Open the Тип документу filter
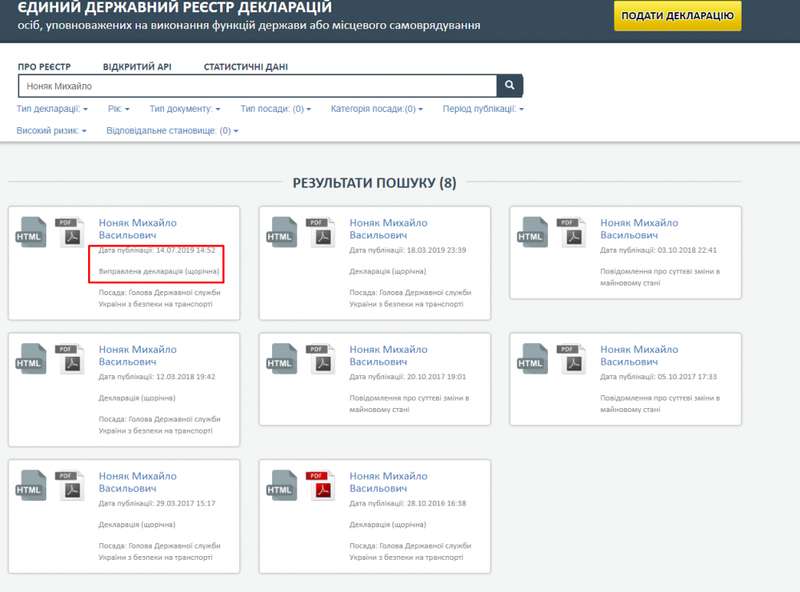Viewport: 800px width, 592px height. pyautogui.click(x=185, y=109)
